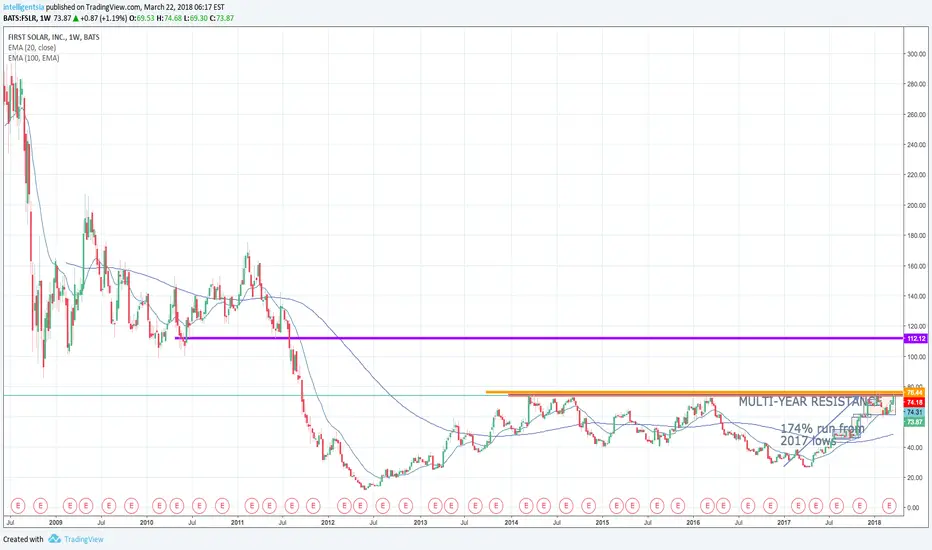The width and height of the screenshot is (932, 550).
Task: Click the FIRST SOLAR, INC., 1W, BATS title
Action: [x=53, y=37]
